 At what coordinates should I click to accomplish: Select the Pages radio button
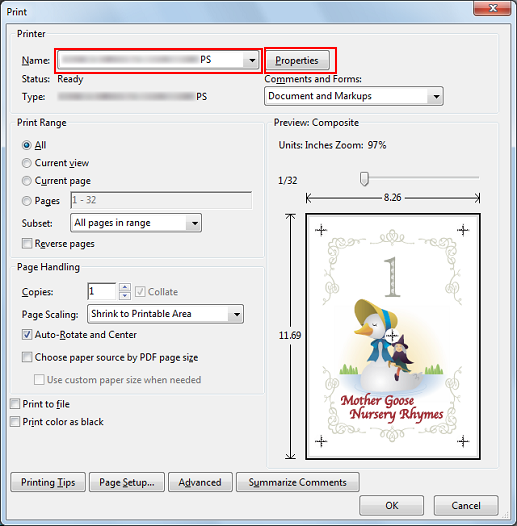[27, 201]
